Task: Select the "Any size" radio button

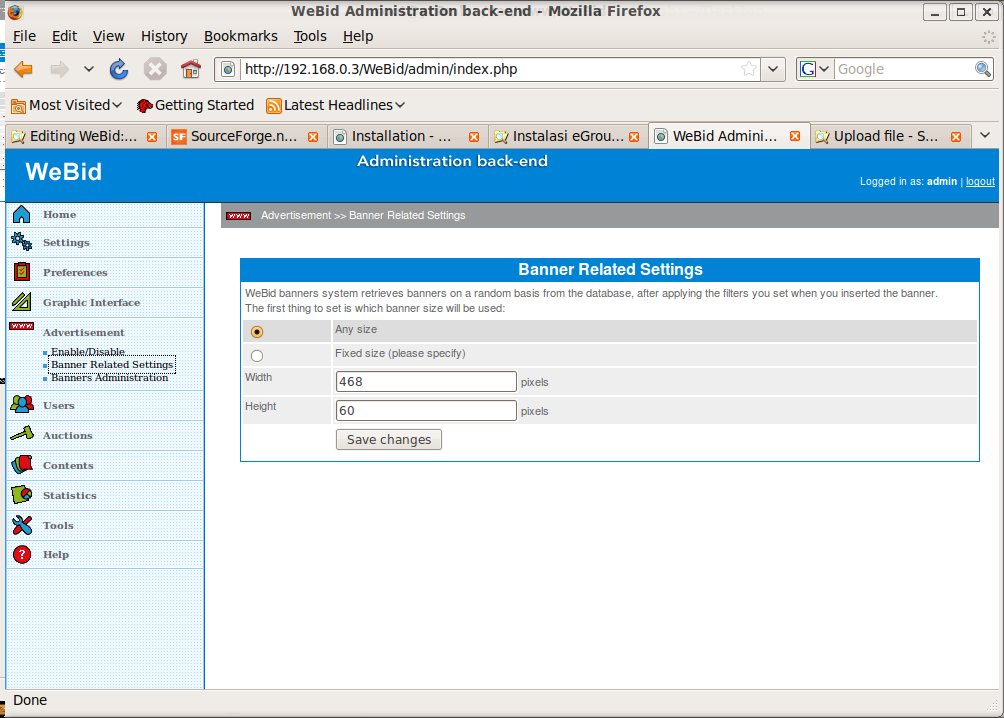Action: [x=257, y=332]
